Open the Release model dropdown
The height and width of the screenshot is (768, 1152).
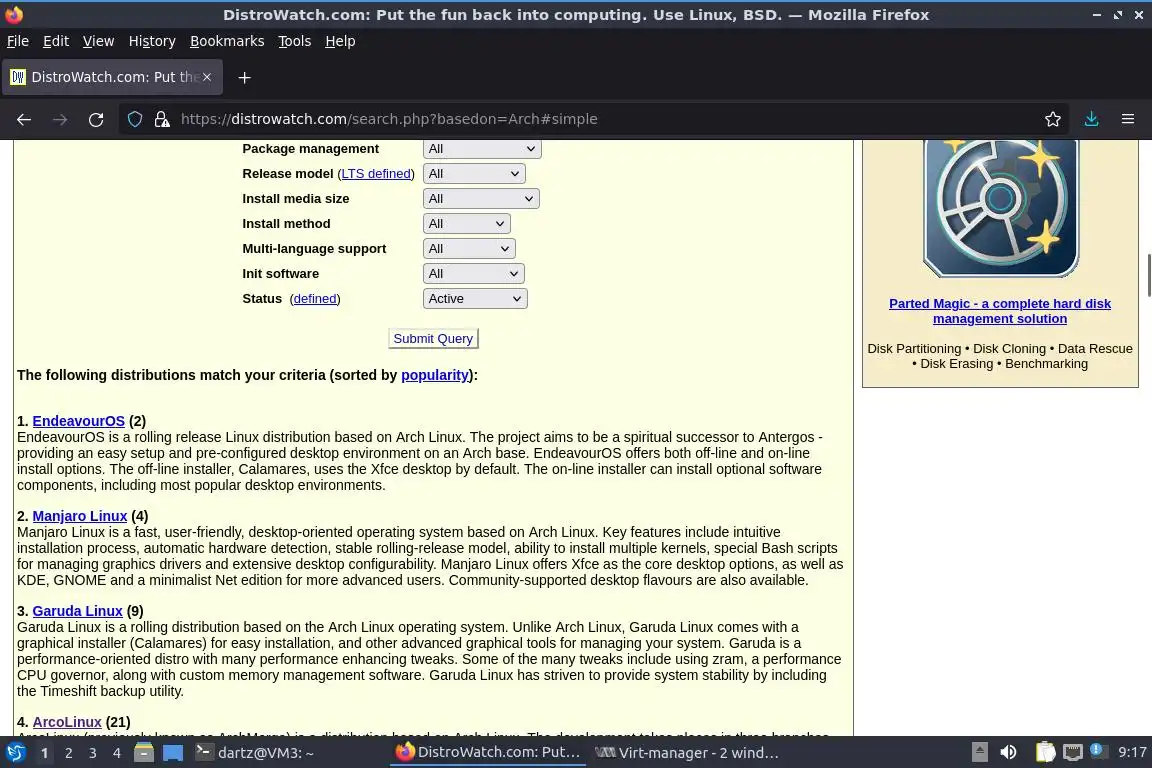474,173
